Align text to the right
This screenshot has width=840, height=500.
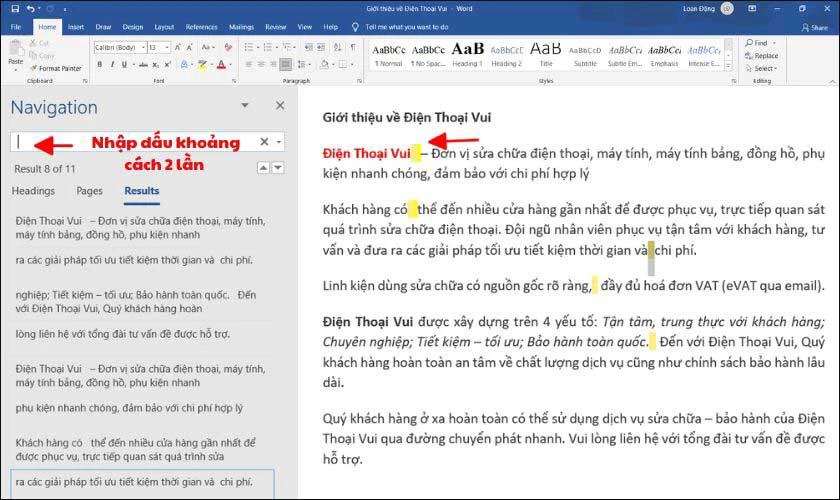pos(273,64)
